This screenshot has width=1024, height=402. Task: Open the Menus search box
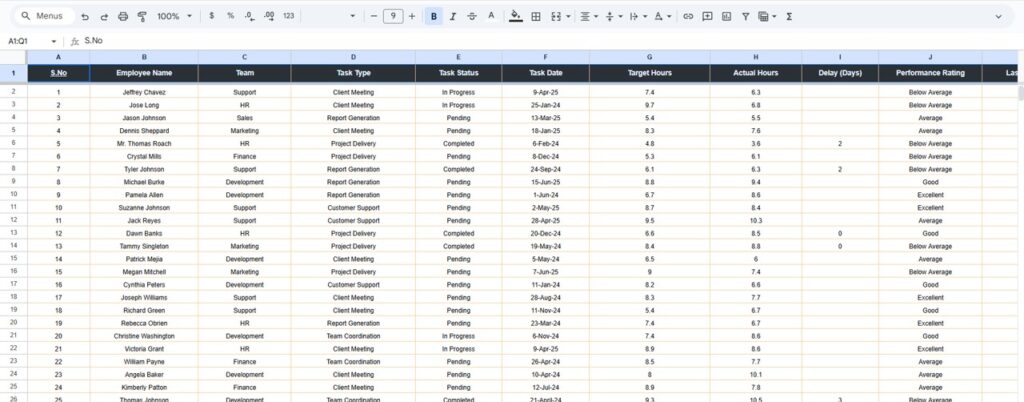coord(43,16)
